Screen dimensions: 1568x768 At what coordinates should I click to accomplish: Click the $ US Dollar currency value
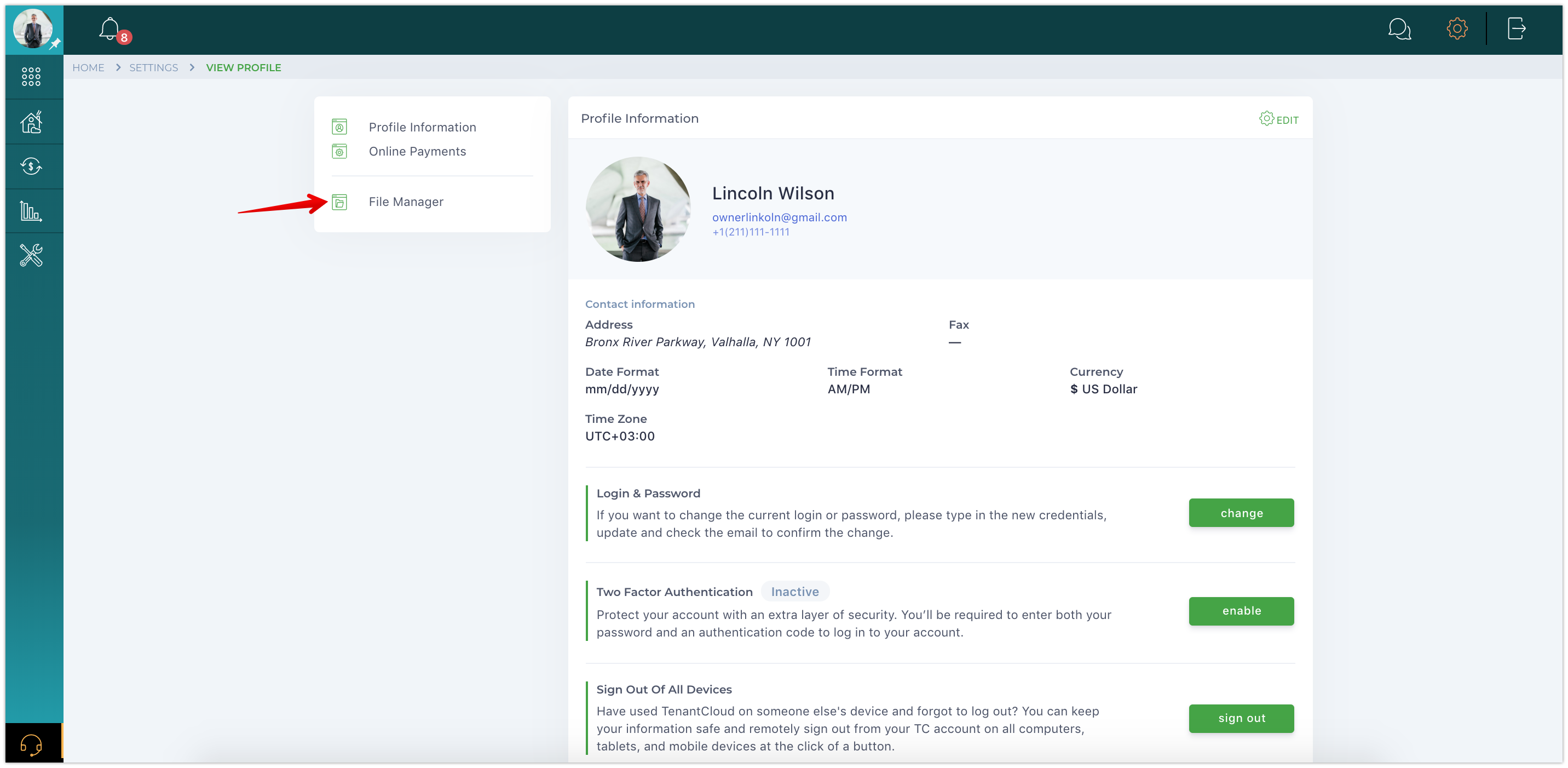coord(1103,389)
